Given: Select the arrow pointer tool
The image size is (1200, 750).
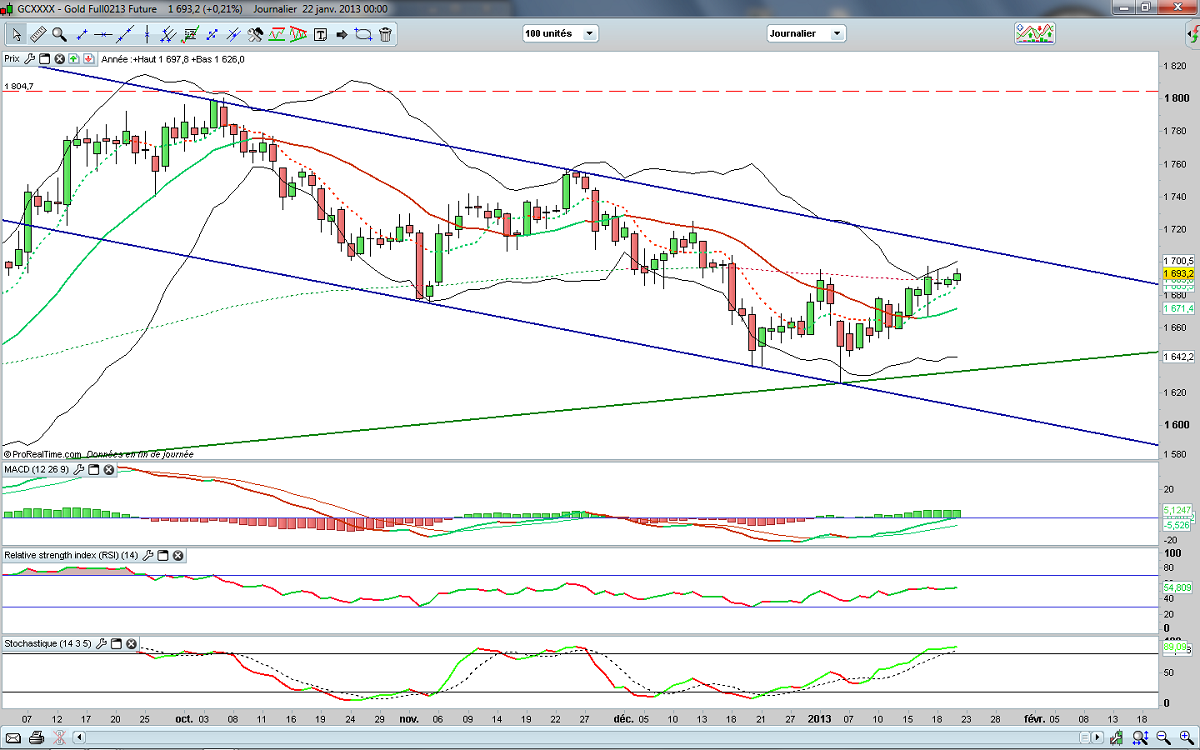Looking at the screenshot, I should coord(17,34).
